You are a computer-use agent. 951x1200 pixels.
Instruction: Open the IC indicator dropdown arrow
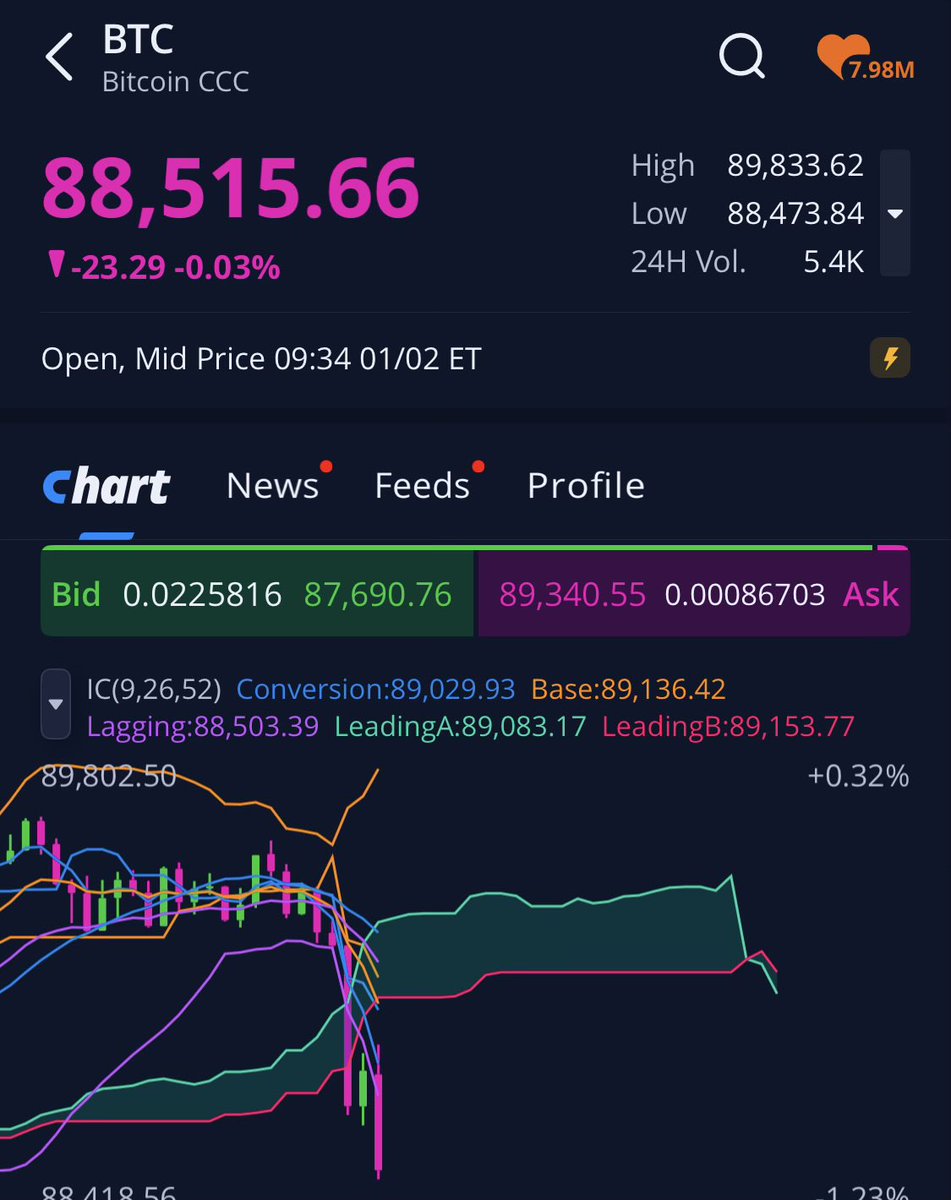[56, 704]
